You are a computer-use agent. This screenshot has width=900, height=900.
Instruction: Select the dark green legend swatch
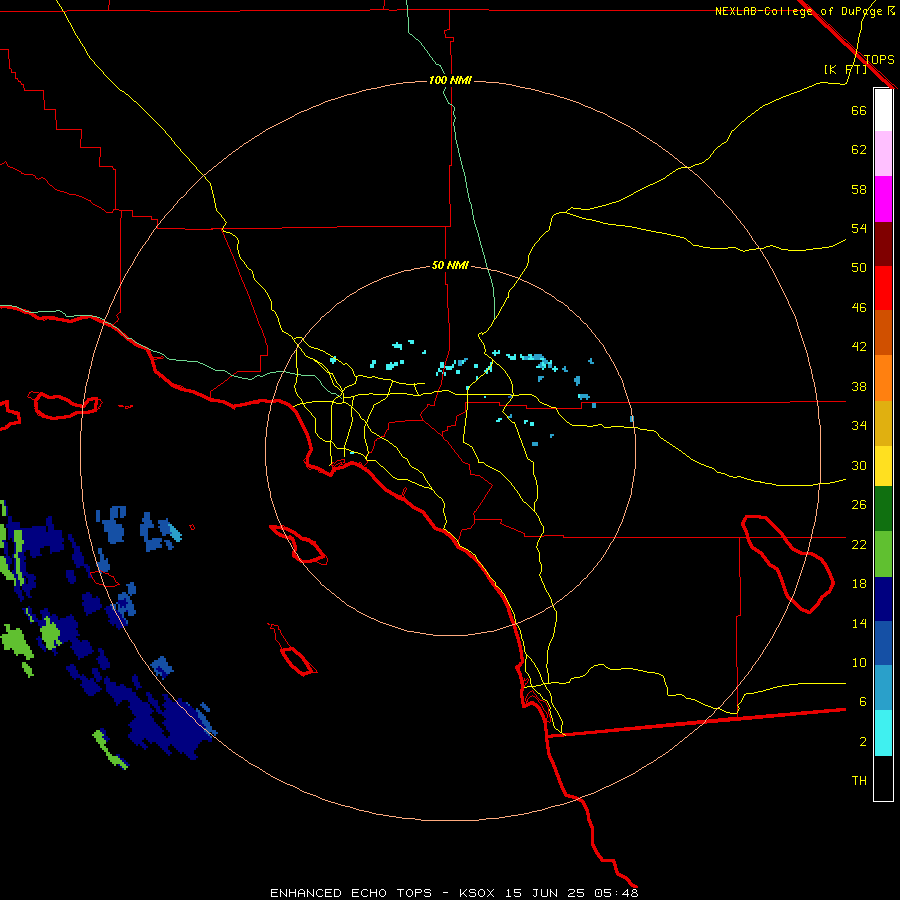pyautogui.click(x=883, y=509)
